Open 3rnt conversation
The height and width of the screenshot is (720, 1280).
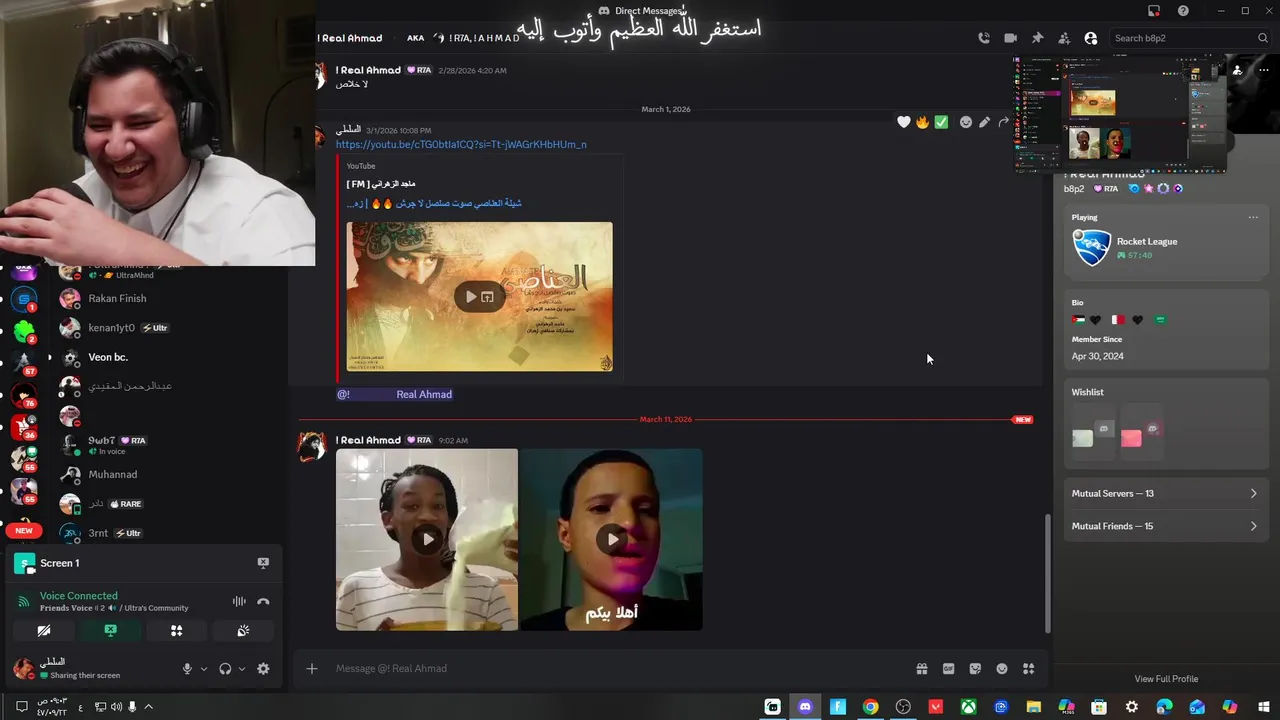pyautogui.click(x=165, y=533)
